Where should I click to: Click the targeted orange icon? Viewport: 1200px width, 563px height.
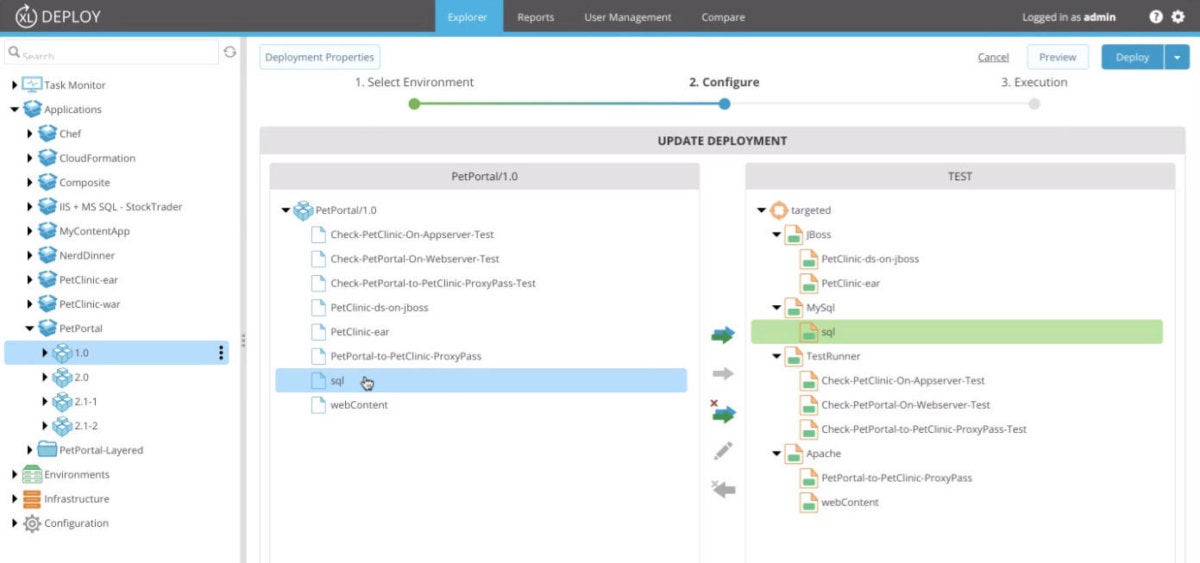click(779, 210)
